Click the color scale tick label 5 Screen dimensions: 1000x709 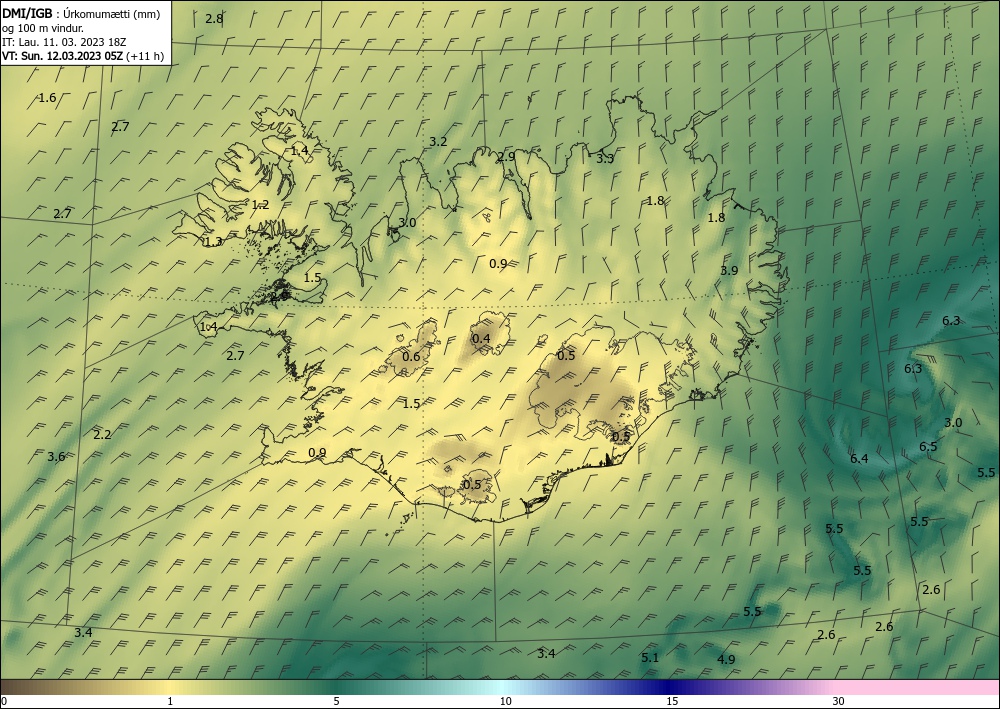tap(336, 701)
